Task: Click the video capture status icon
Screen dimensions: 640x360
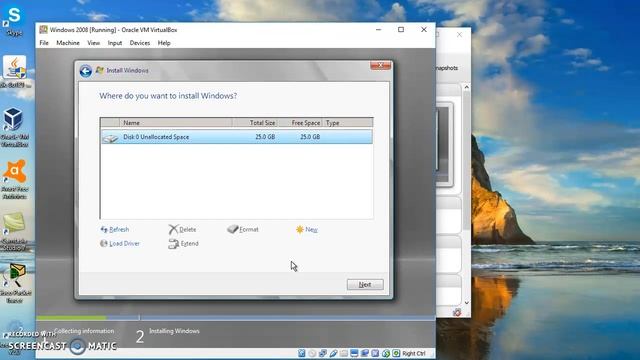Action: pyautogui.click(x=364, y=353)
